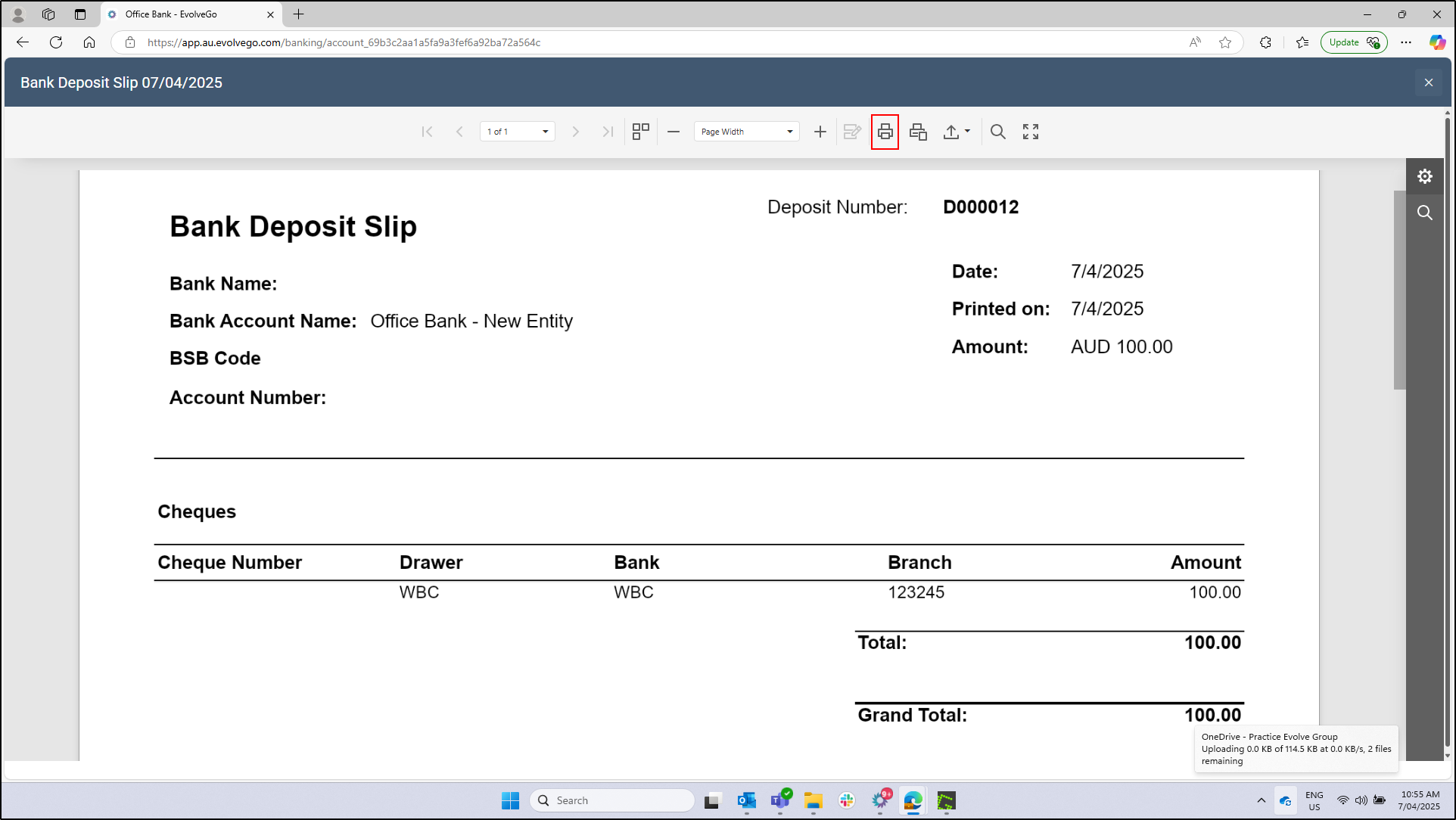Open the search magnifier in the report toolbar

pos(998,132)
